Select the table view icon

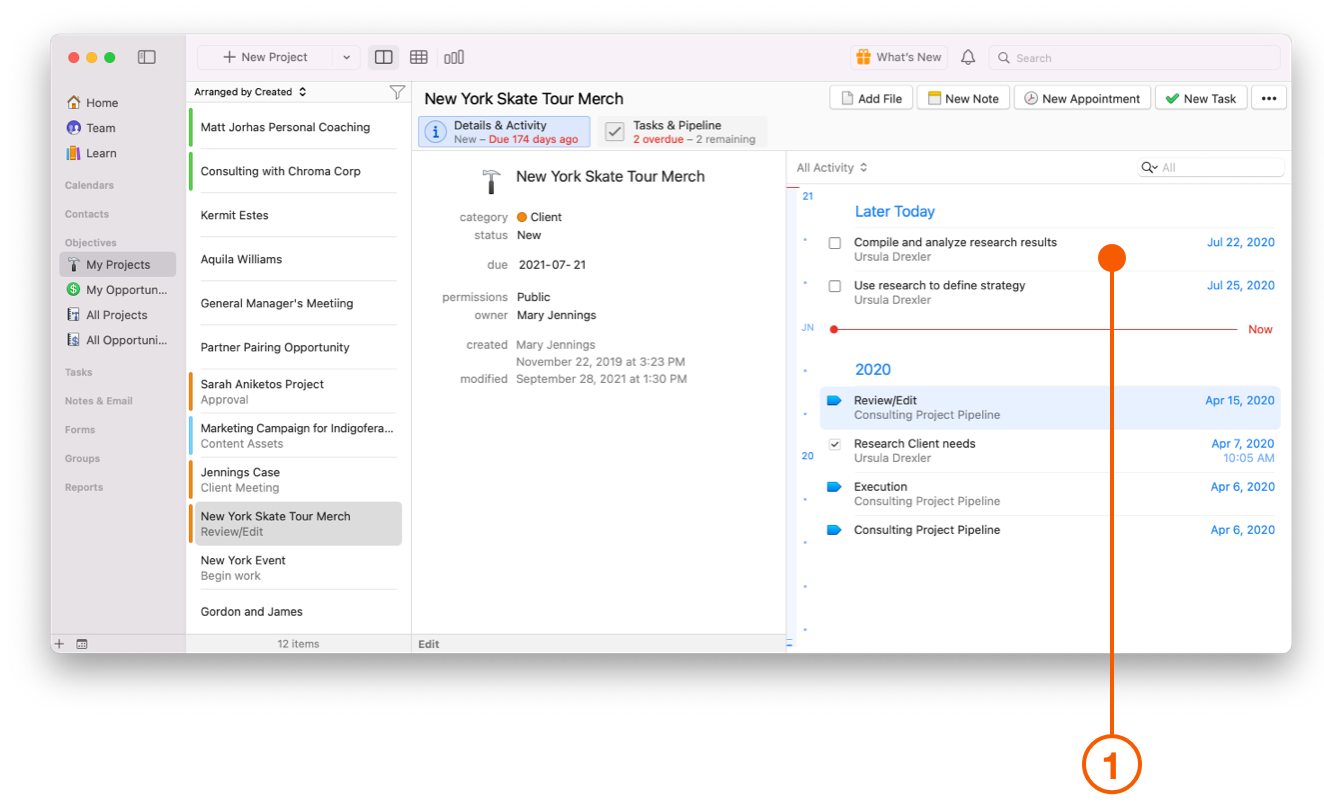(x=419, y=57)
